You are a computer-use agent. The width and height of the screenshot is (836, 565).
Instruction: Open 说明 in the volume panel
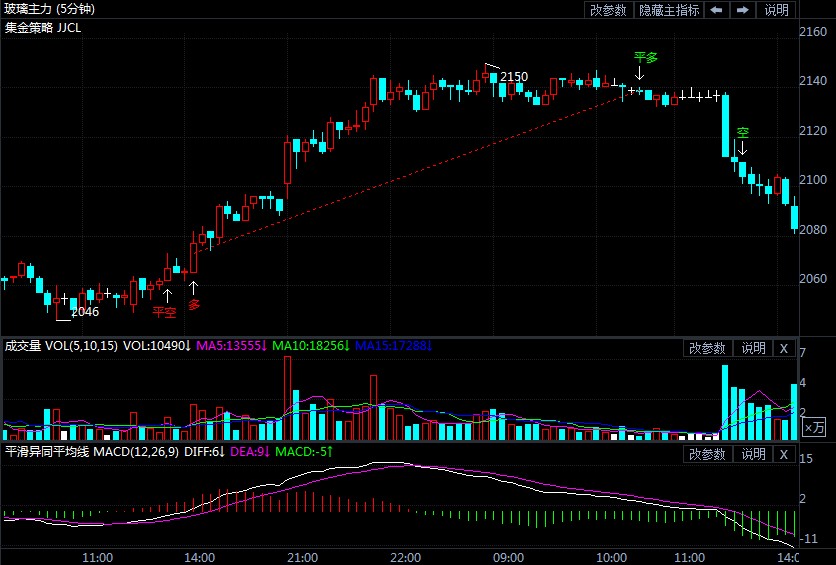(x=752, y=348)
